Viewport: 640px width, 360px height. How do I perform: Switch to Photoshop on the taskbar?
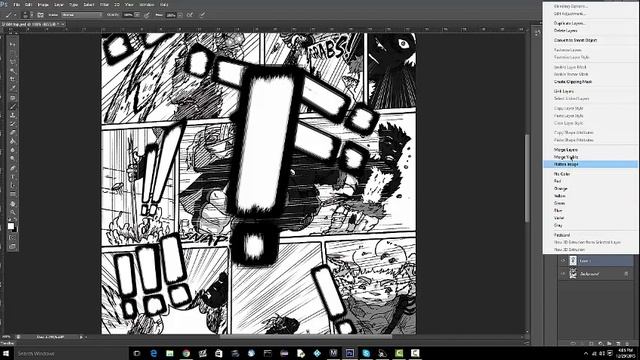pos(350,353)
